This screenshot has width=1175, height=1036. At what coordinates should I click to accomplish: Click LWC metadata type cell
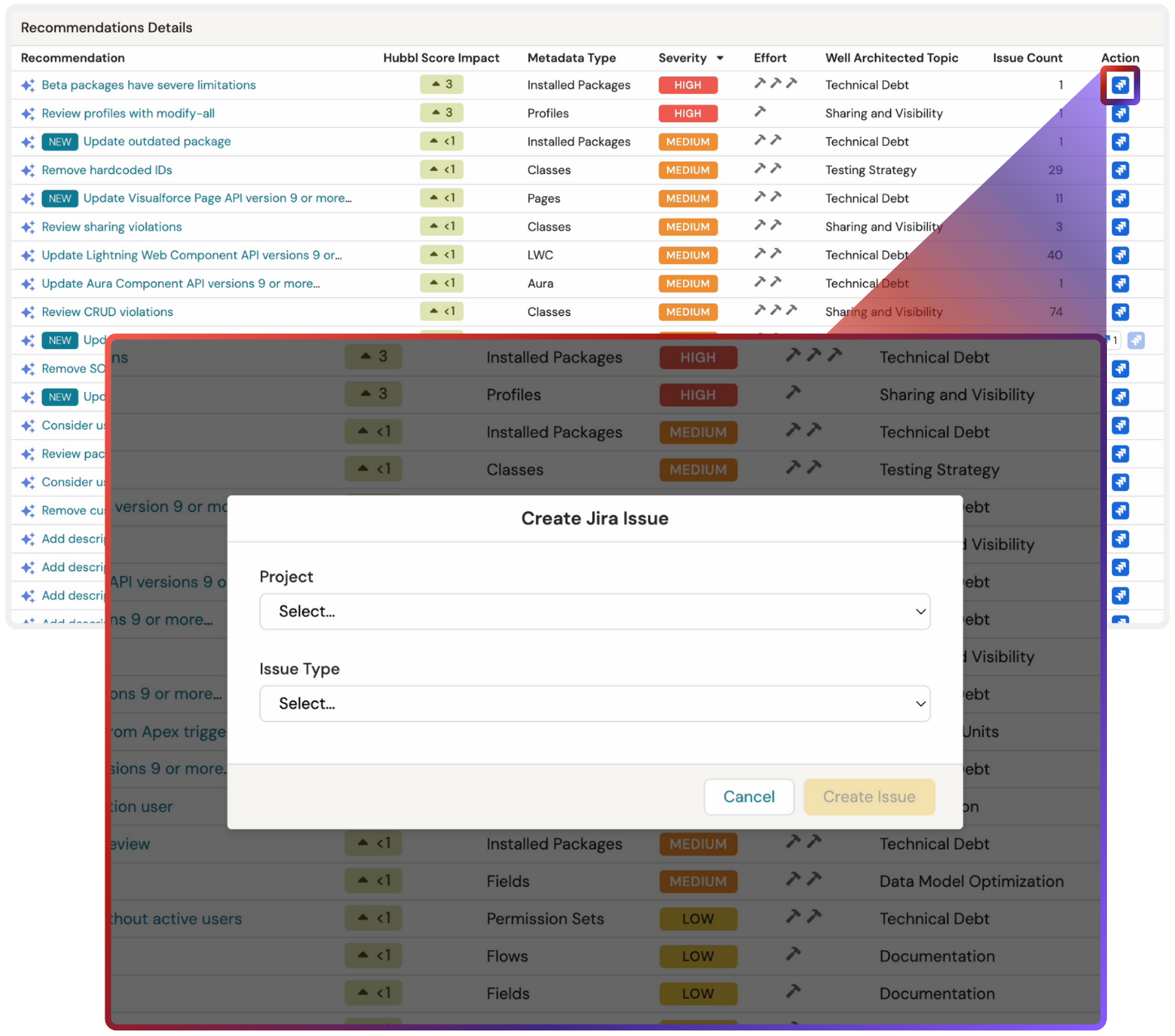tap(540, 255)
